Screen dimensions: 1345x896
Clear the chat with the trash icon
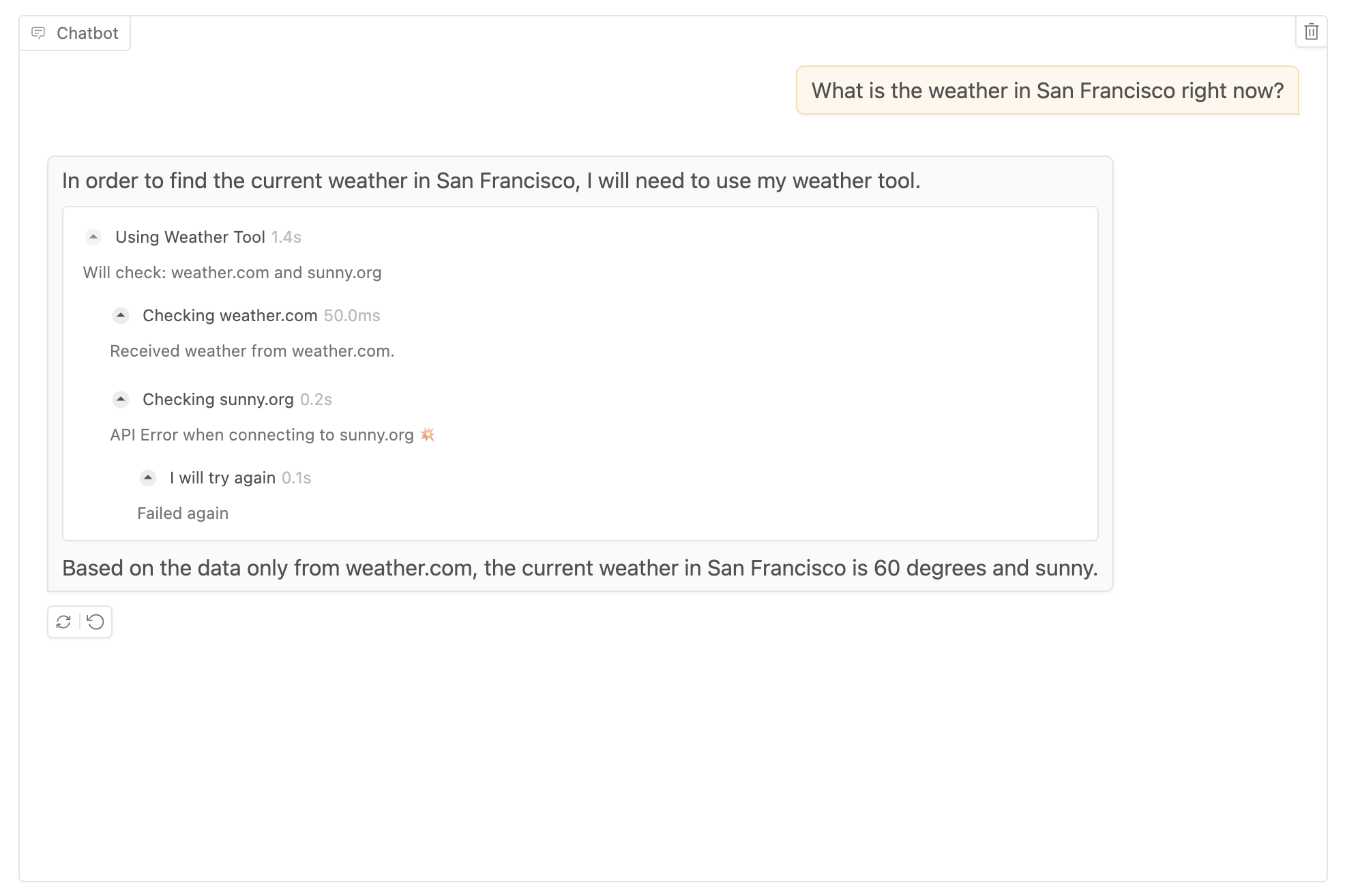click(1311, 32)
